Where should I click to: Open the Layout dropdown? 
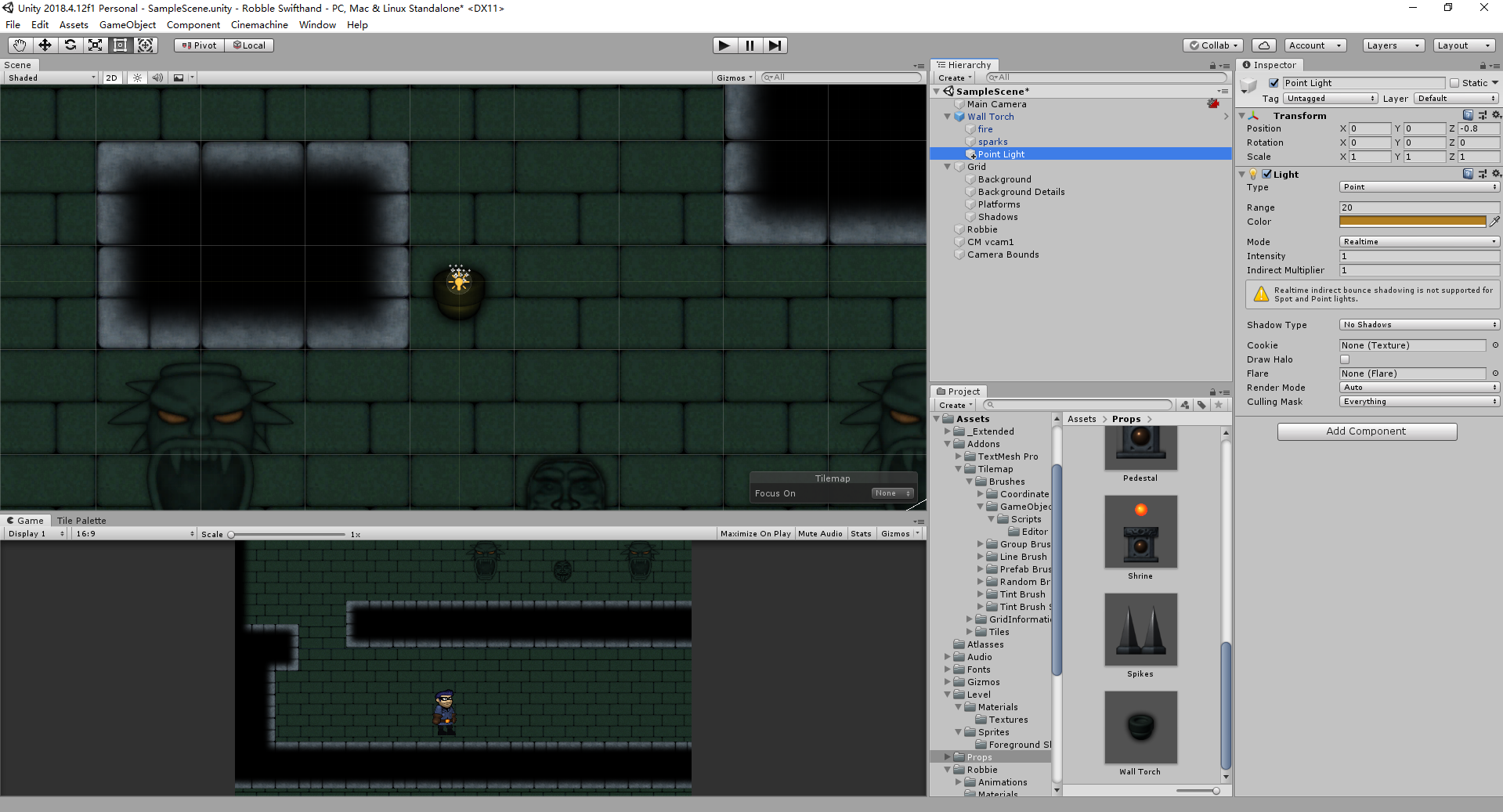(1464, 45)
